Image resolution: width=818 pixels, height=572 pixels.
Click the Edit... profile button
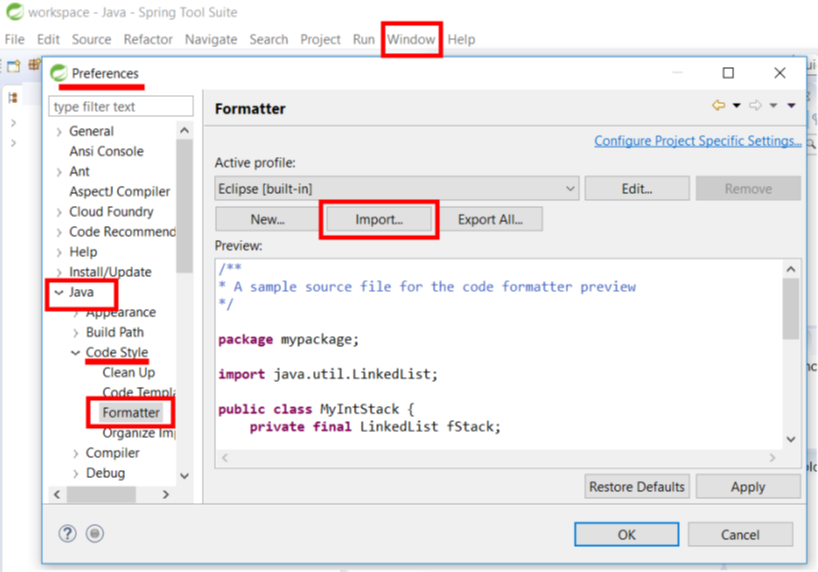click(637, 188)
